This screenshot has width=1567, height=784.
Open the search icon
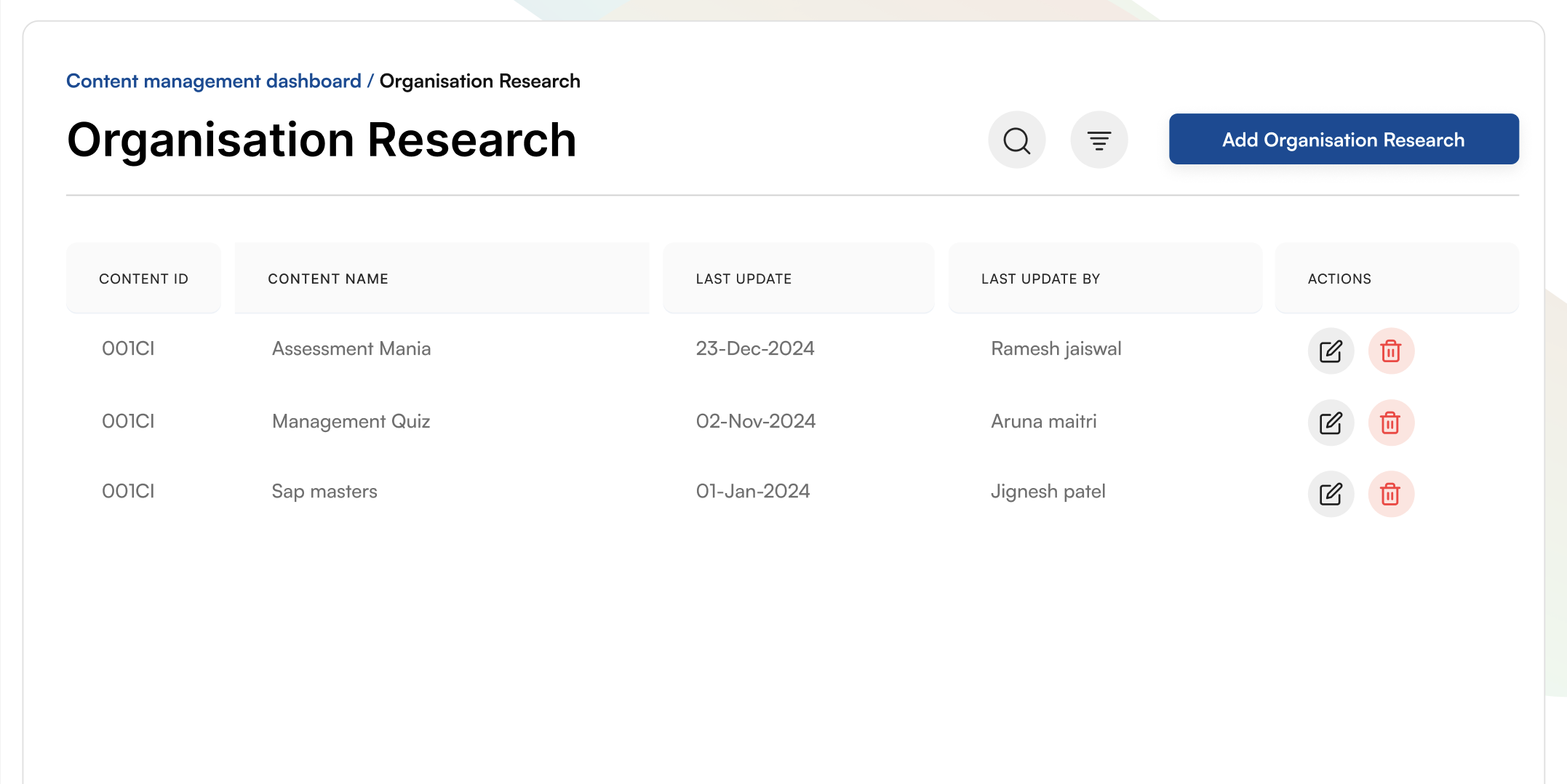coord(1016,139)
